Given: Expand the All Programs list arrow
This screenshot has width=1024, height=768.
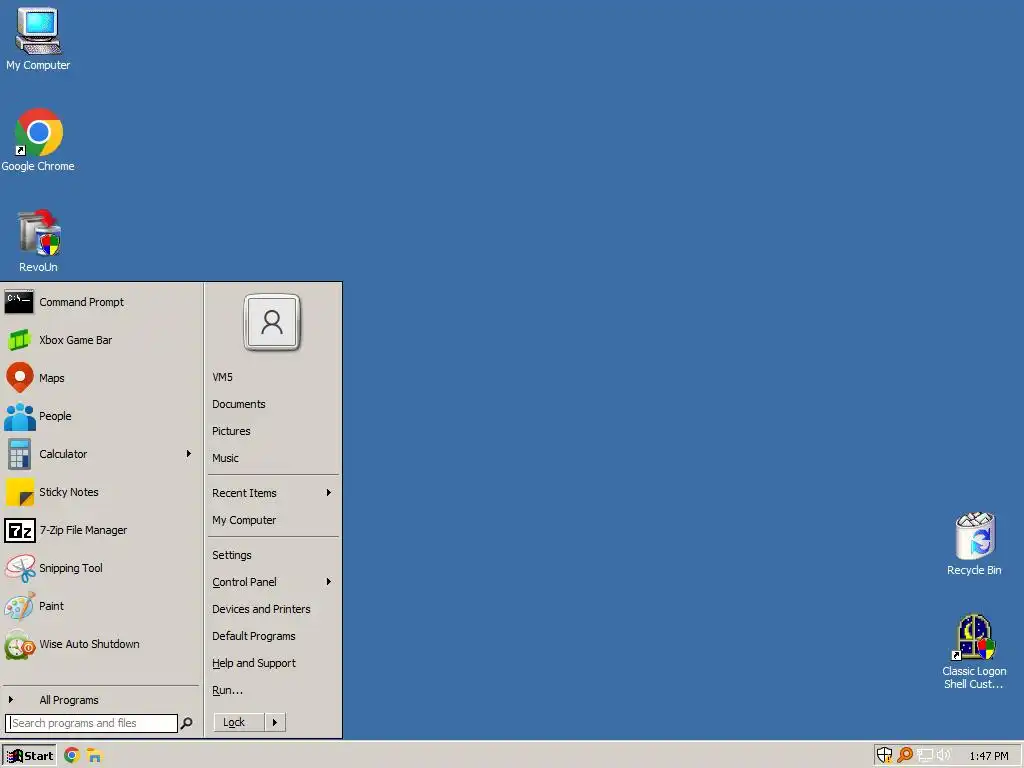Looking at the screenshot, I should 10,699.
